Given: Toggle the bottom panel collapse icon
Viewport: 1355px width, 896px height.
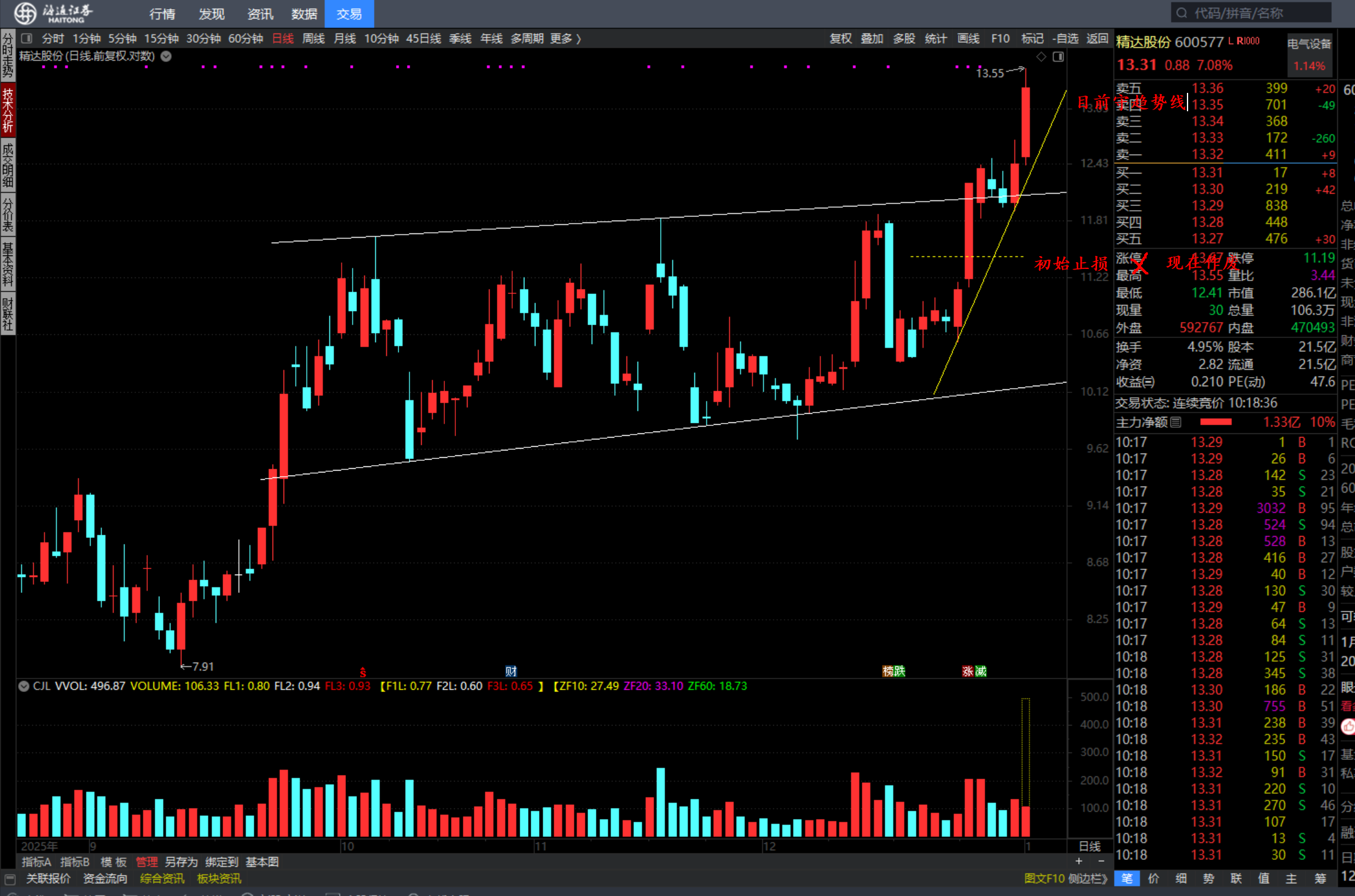Looking at the screenshot, I should (9, 879).
